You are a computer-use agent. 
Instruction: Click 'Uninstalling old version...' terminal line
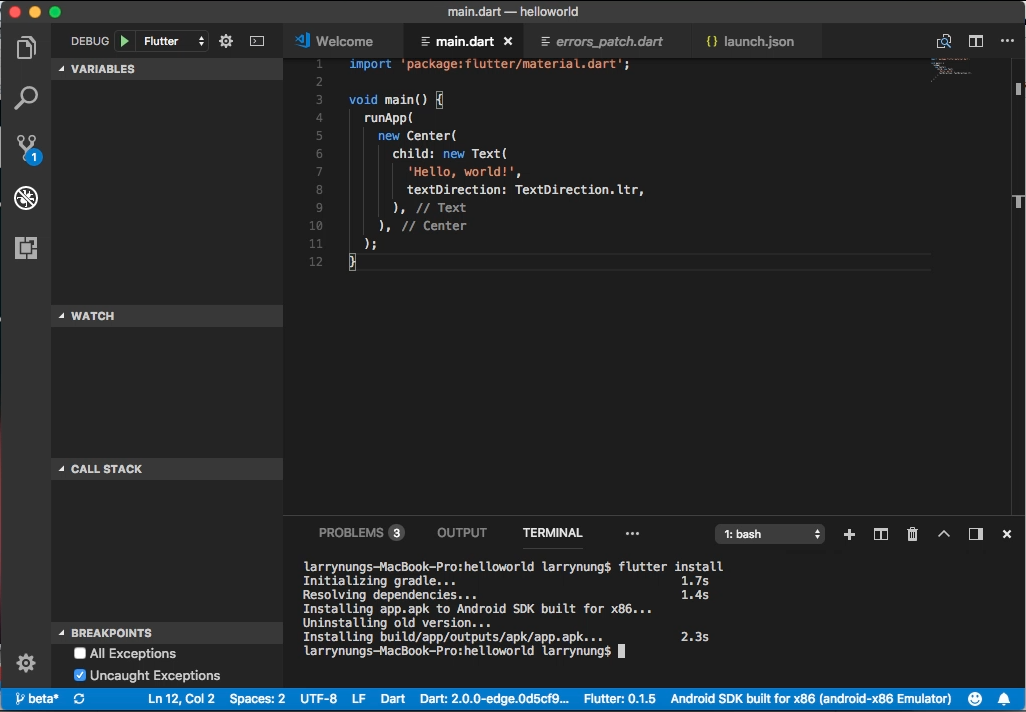tap(397, 622)
